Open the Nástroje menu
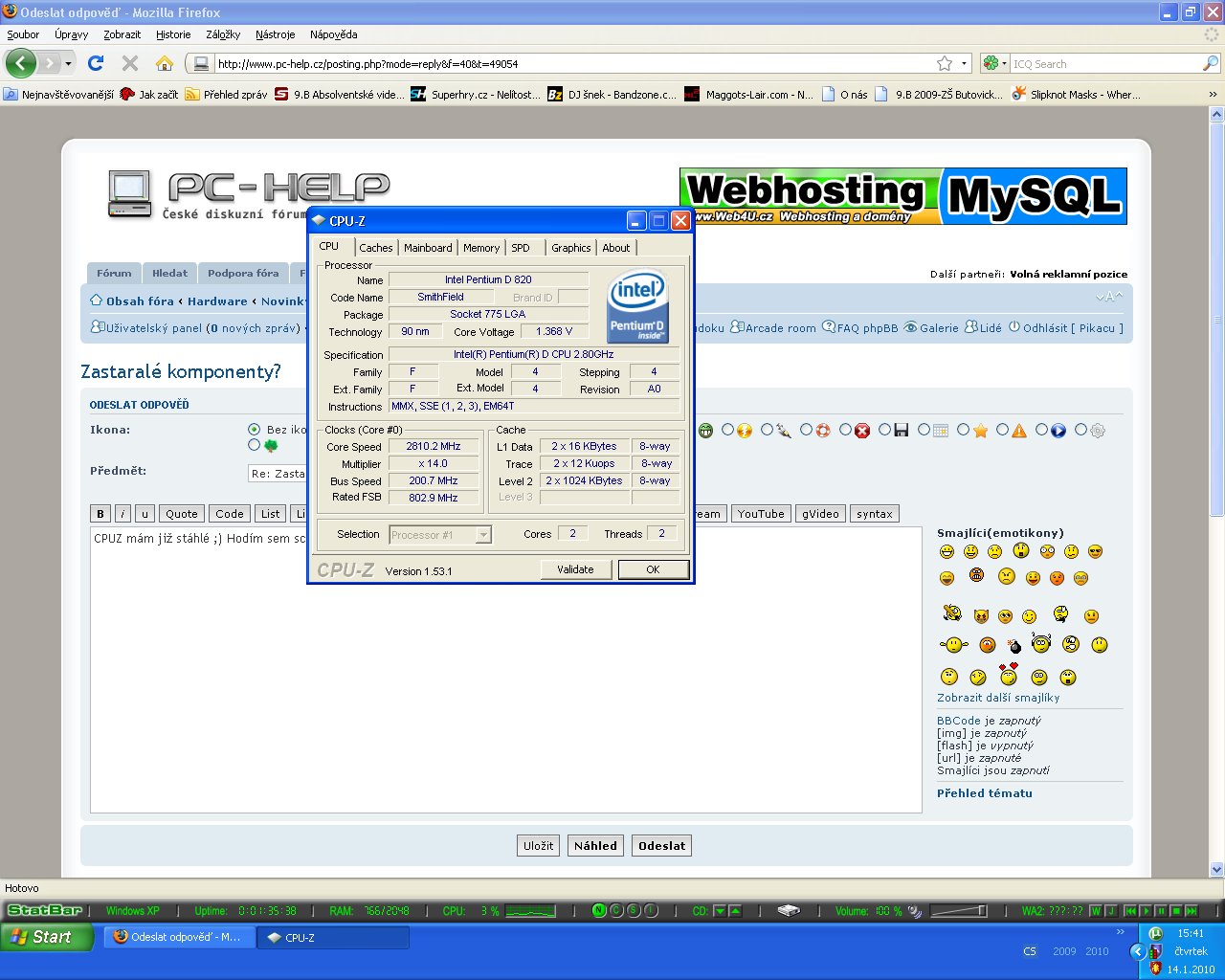The image size is (1225, 980). tap(276, 34)
